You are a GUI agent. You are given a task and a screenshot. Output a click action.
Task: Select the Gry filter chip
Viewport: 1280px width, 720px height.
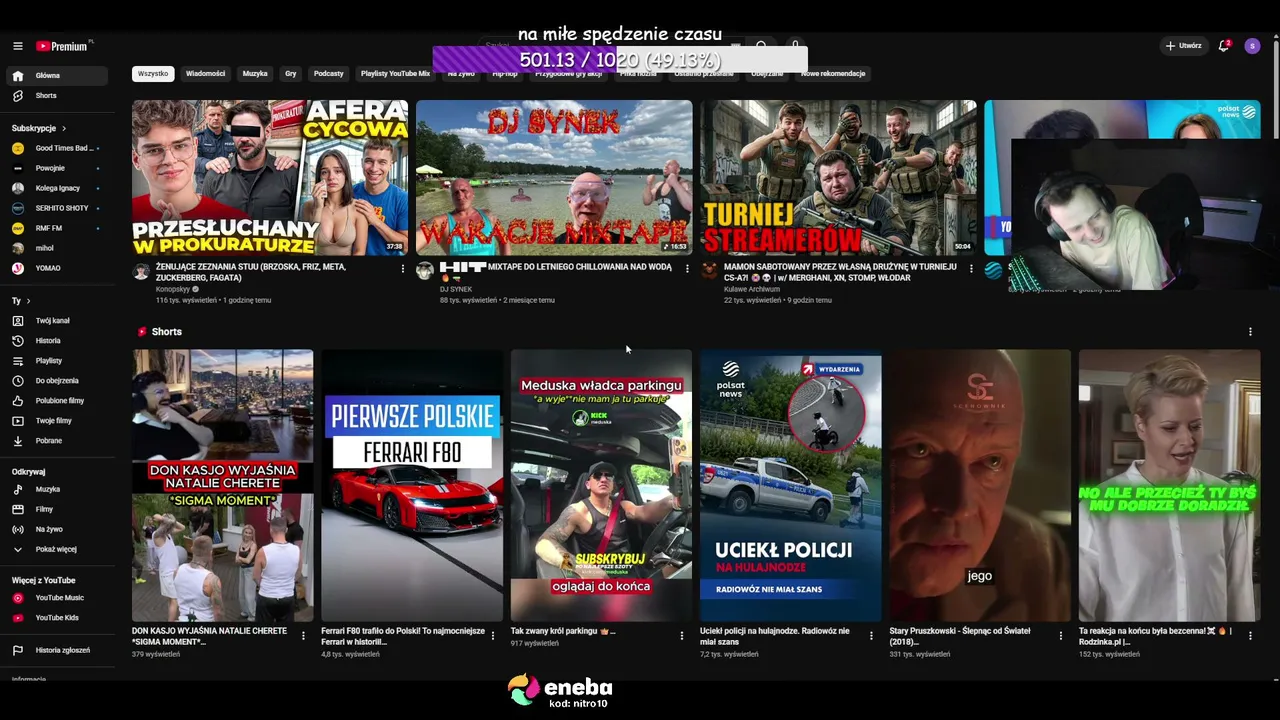[x=291, y=74]
